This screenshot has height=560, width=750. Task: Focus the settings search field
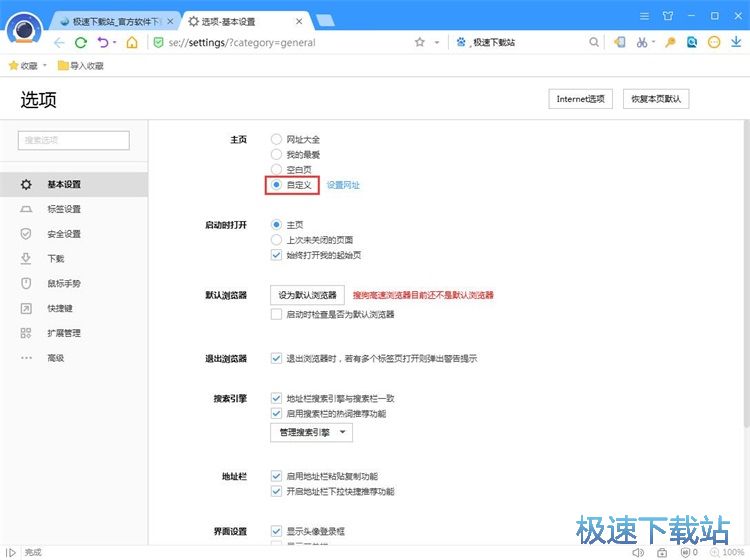point(74,140)
